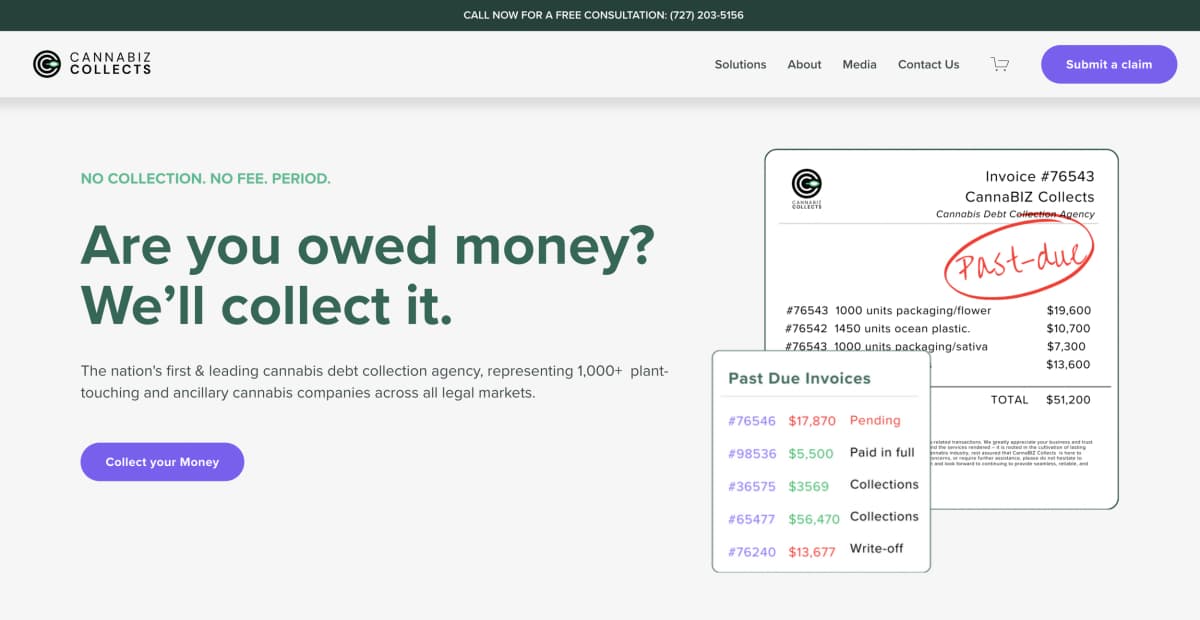Viewport: 1200px width, 620px height.
Task: Click the nation's first agency description paragraph
Action: coord(375,382)
